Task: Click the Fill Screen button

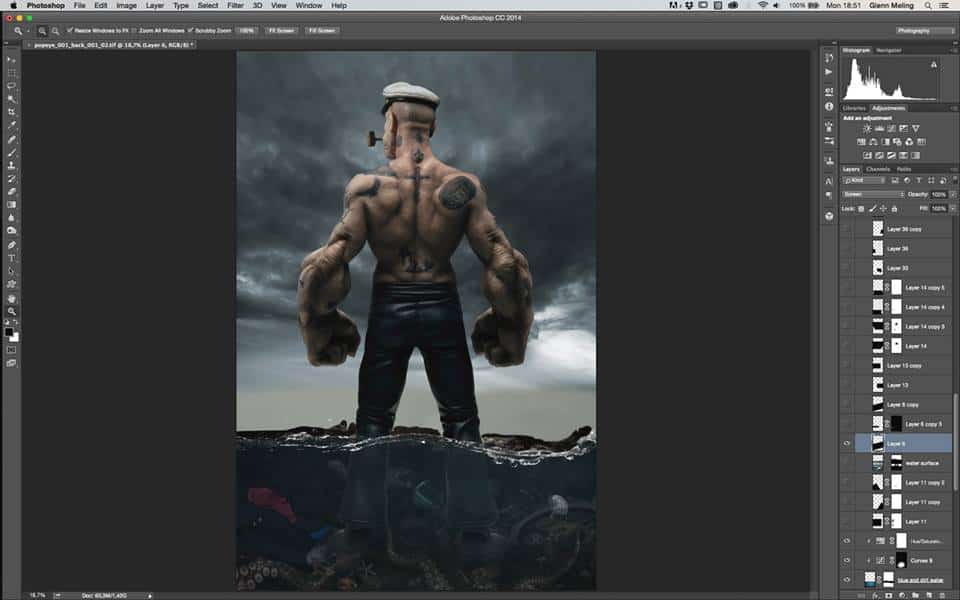Action: point(320,31)
